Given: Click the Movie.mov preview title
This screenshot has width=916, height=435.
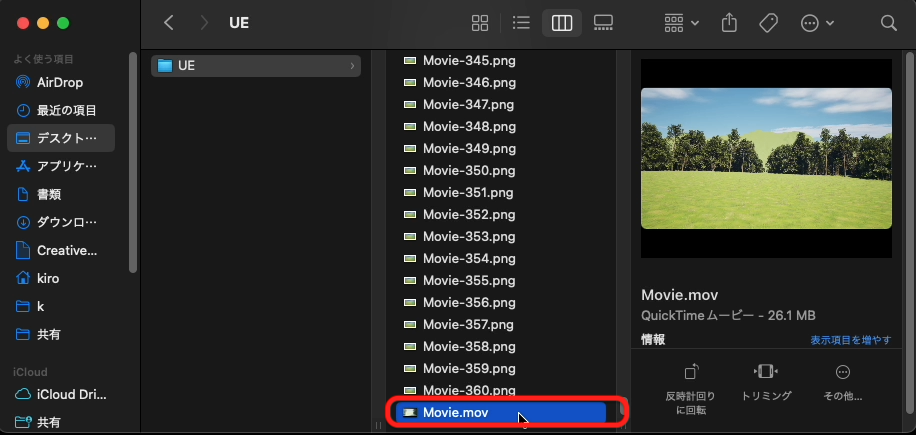Looking at the screenshot, I should [x=679, y=294].
